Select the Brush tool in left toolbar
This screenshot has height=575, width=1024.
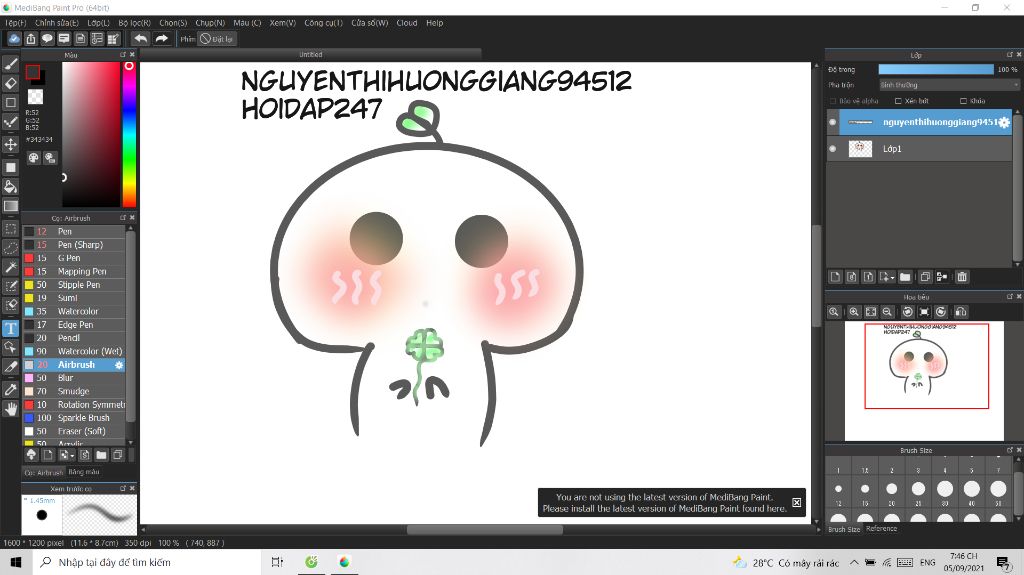10,64
